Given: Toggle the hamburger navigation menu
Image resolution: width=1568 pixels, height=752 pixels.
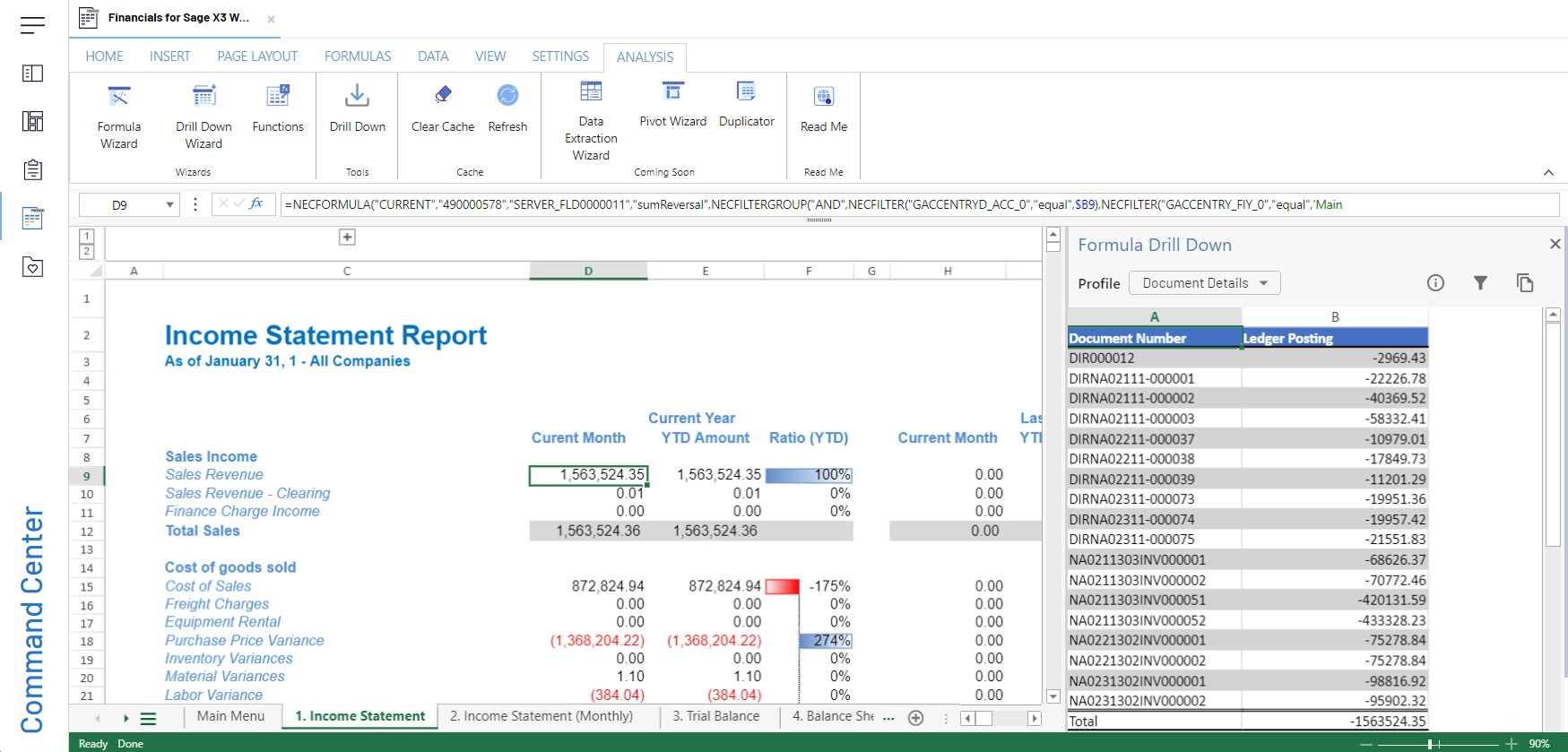Looking at the screenshot, I should 32,25.
